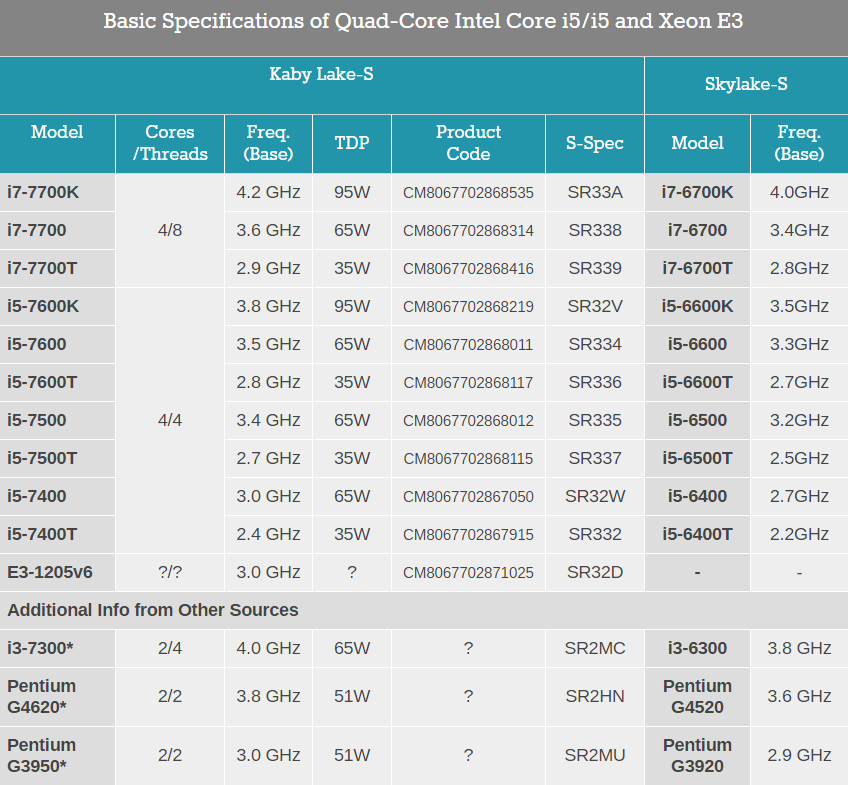Viewport: 848px width, 785px height.
Task: Click the Pentium G3920 Skylake cell
Action: point(697,756)
